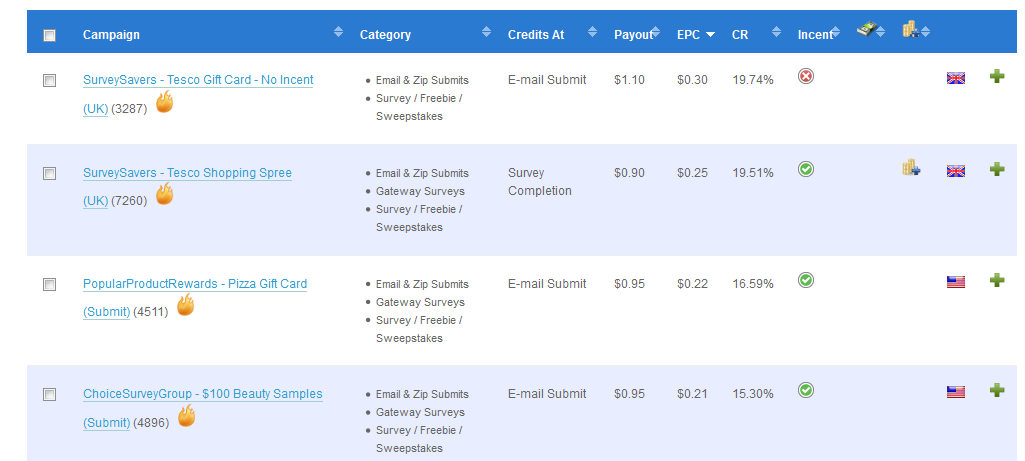The width and height of the screenshot is (1025, 461).
Task: Click the Payout column header
Action: pyautogui.click(x=633, y=35)
